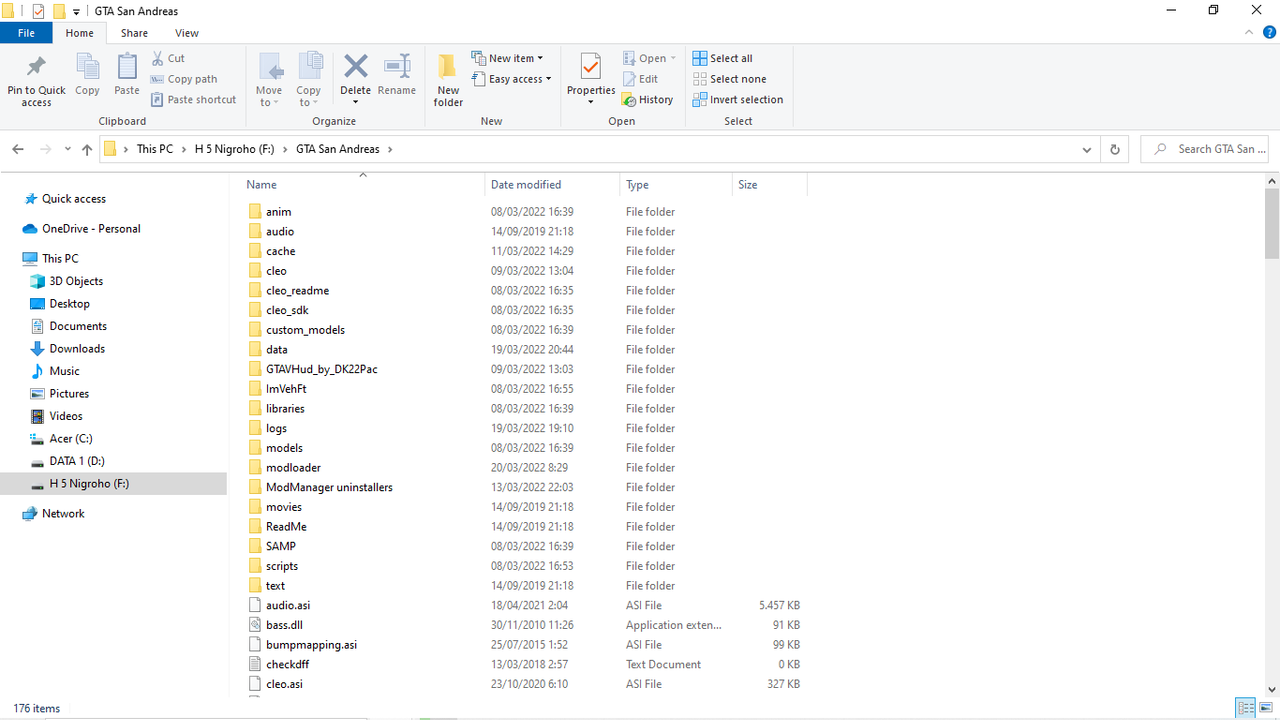Click This PC in the address breadcrumb
Viewport: 1280px width, 720px height.
point(155,149)
